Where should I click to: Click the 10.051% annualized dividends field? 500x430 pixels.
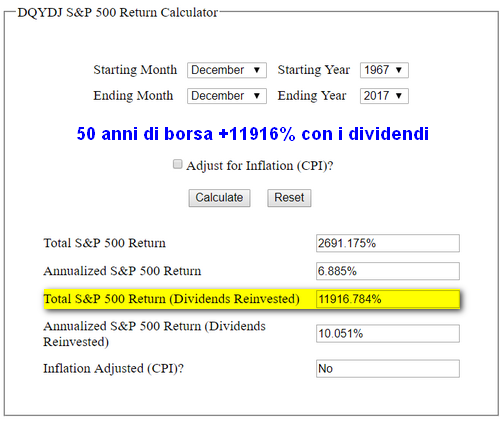point(388,333)
